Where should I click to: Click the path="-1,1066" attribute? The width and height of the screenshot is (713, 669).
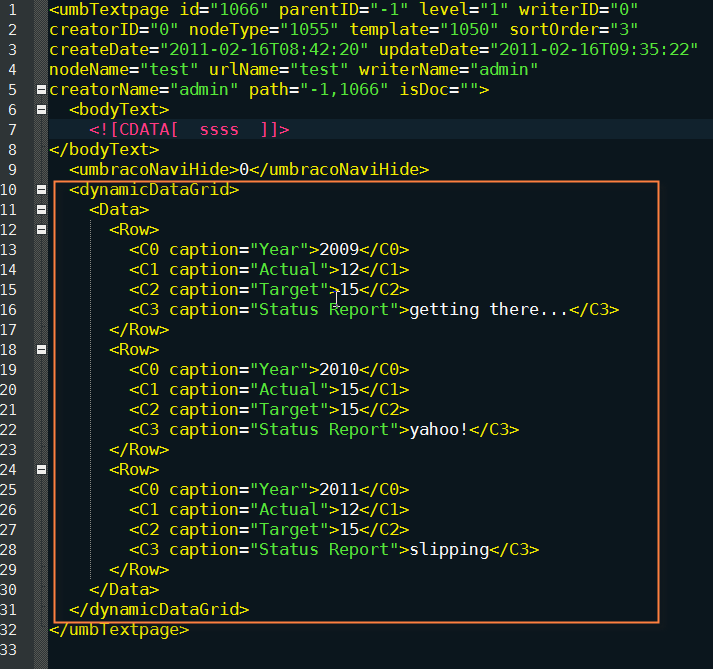(x=318, y=90)
